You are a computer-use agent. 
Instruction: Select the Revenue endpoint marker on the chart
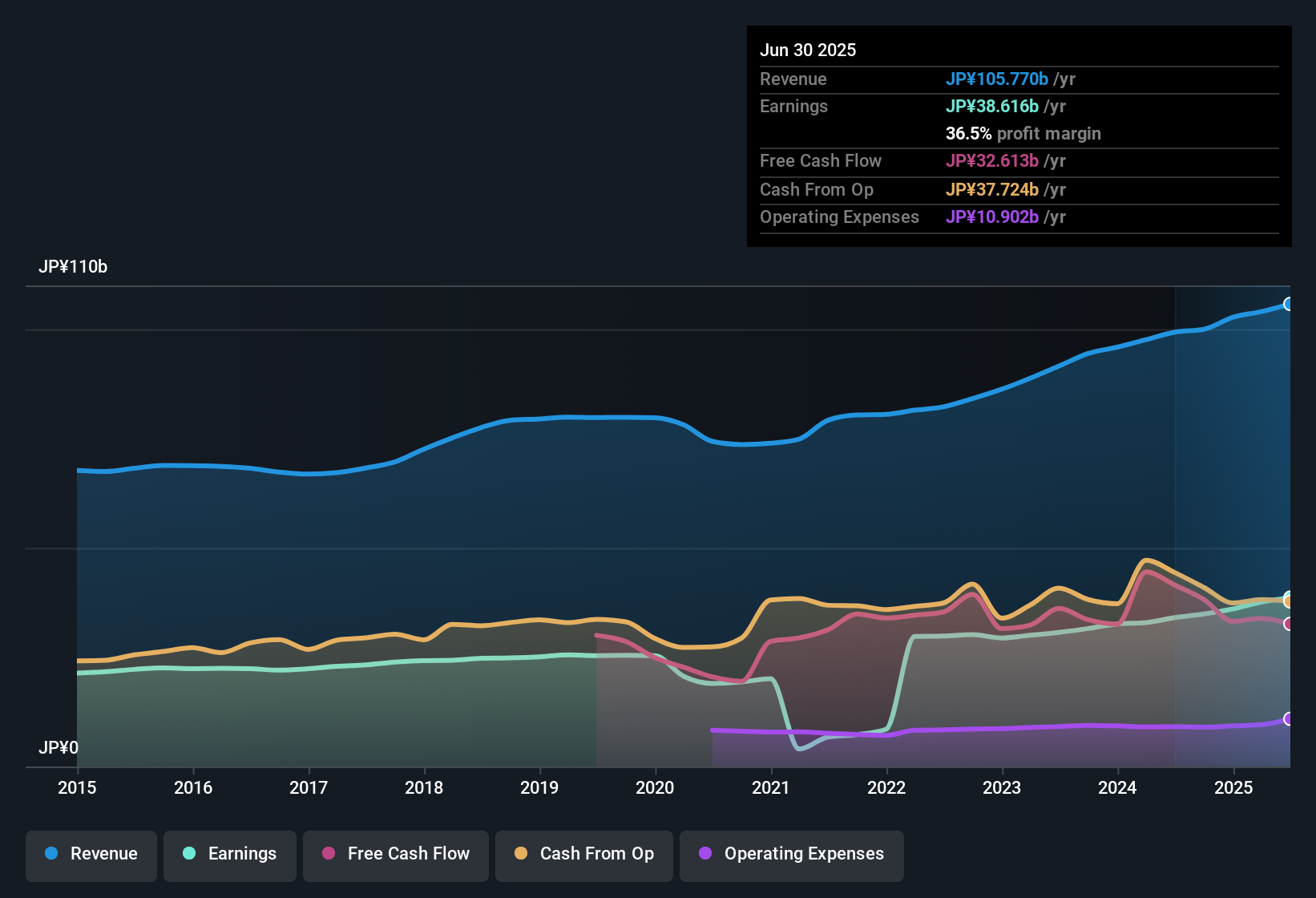(1289, 305)
